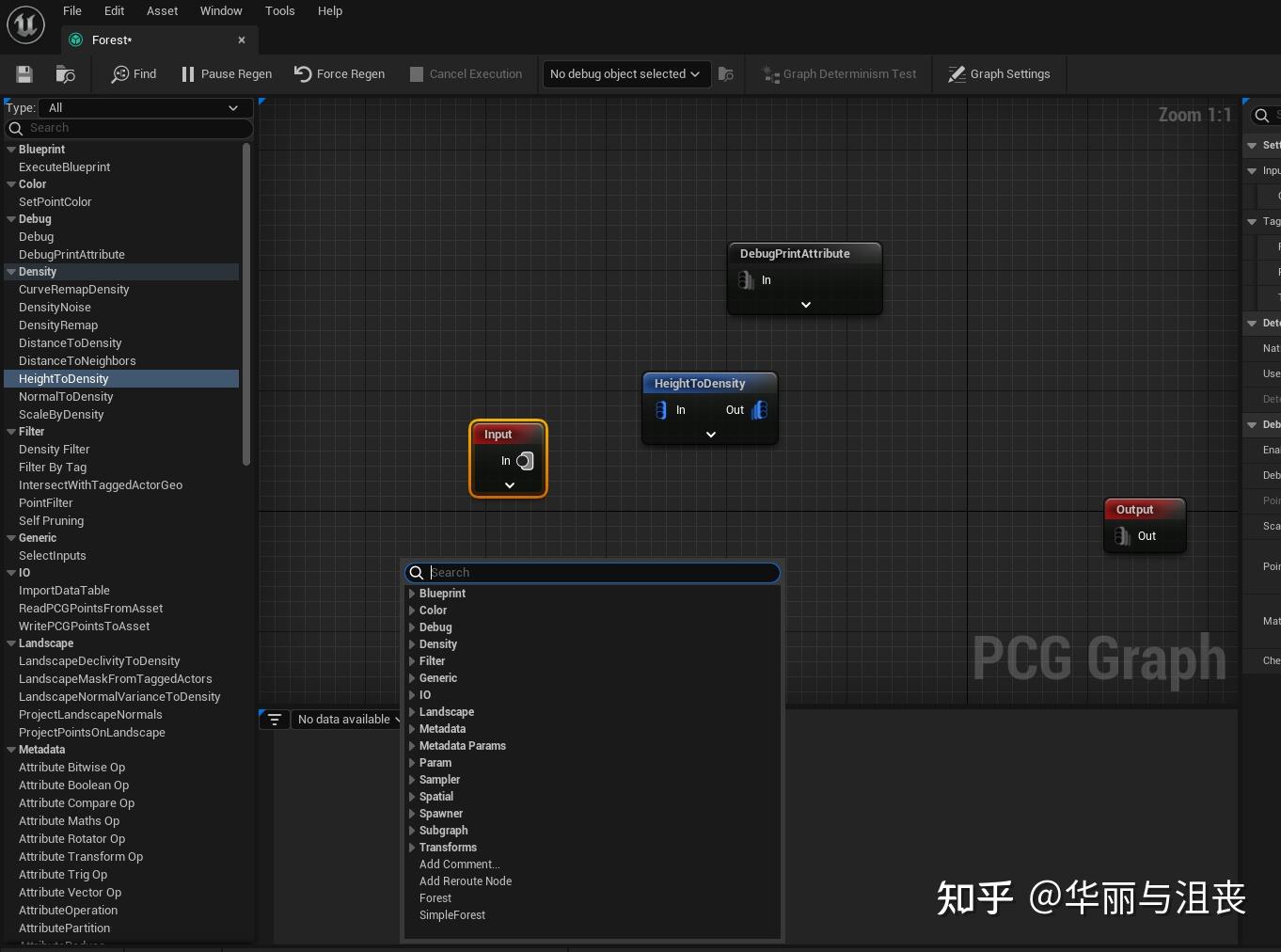1281x952 pixels.
Task: Click the search magnifier in right panel
Action: pos(1260,116)
